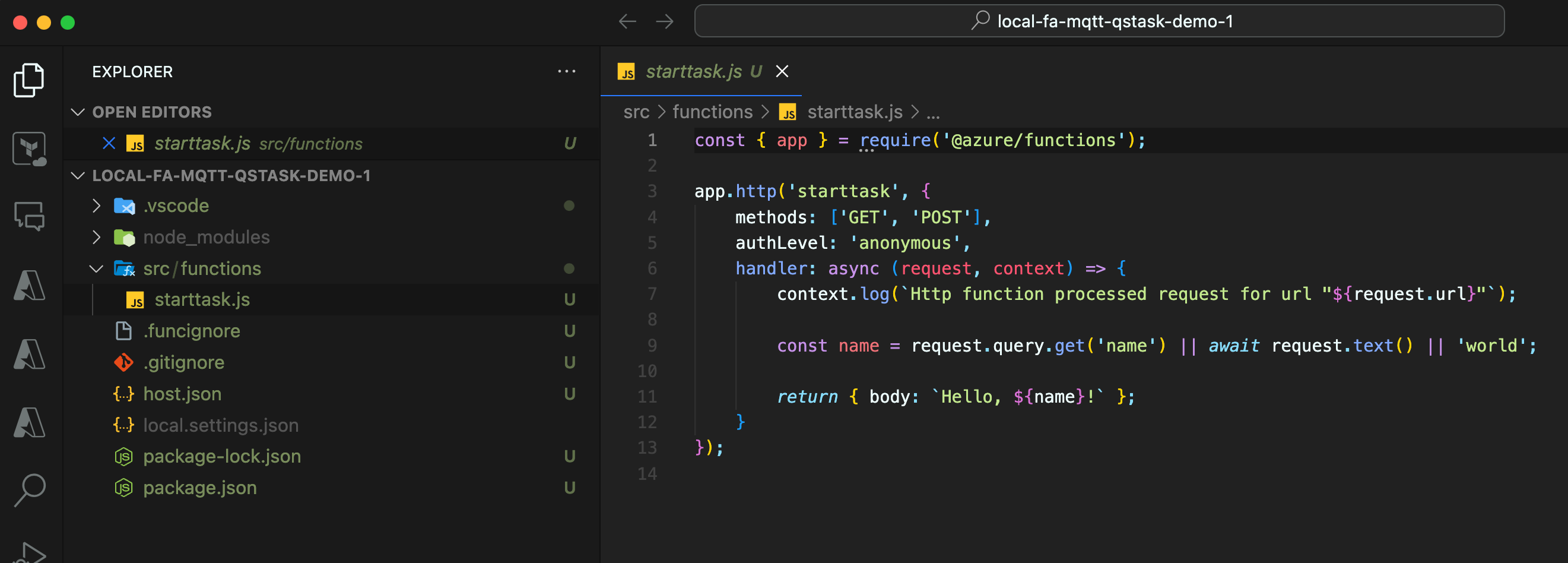Click line number 1 in the gutter

(x=652, y=141)
